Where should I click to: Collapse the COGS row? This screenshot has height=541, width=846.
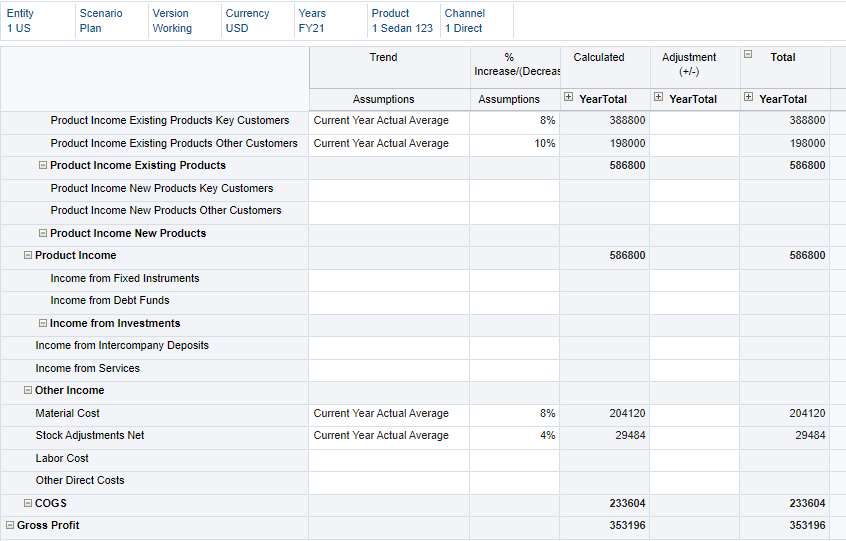click(x=28, y=503)
